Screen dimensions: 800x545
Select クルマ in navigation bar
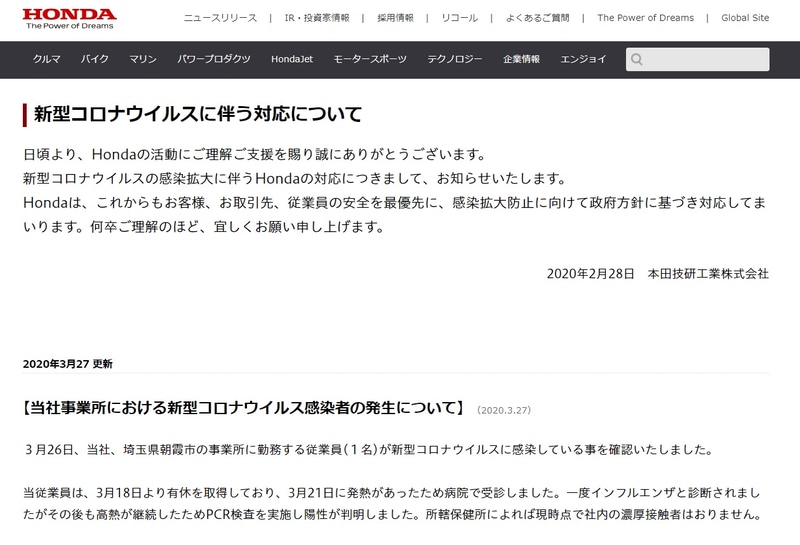(x=46, y=59)
